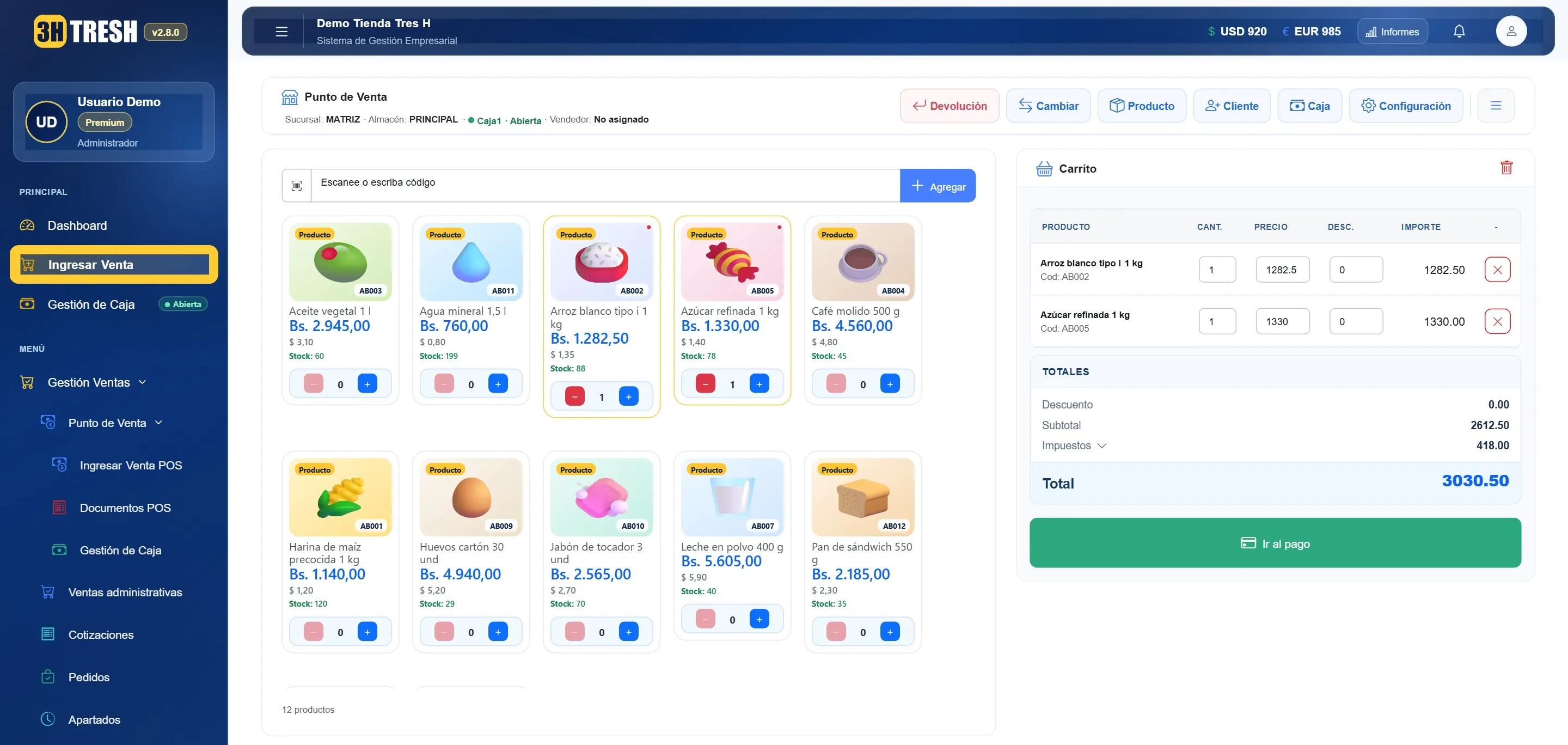Open Configuración settings

[1405, 106]
